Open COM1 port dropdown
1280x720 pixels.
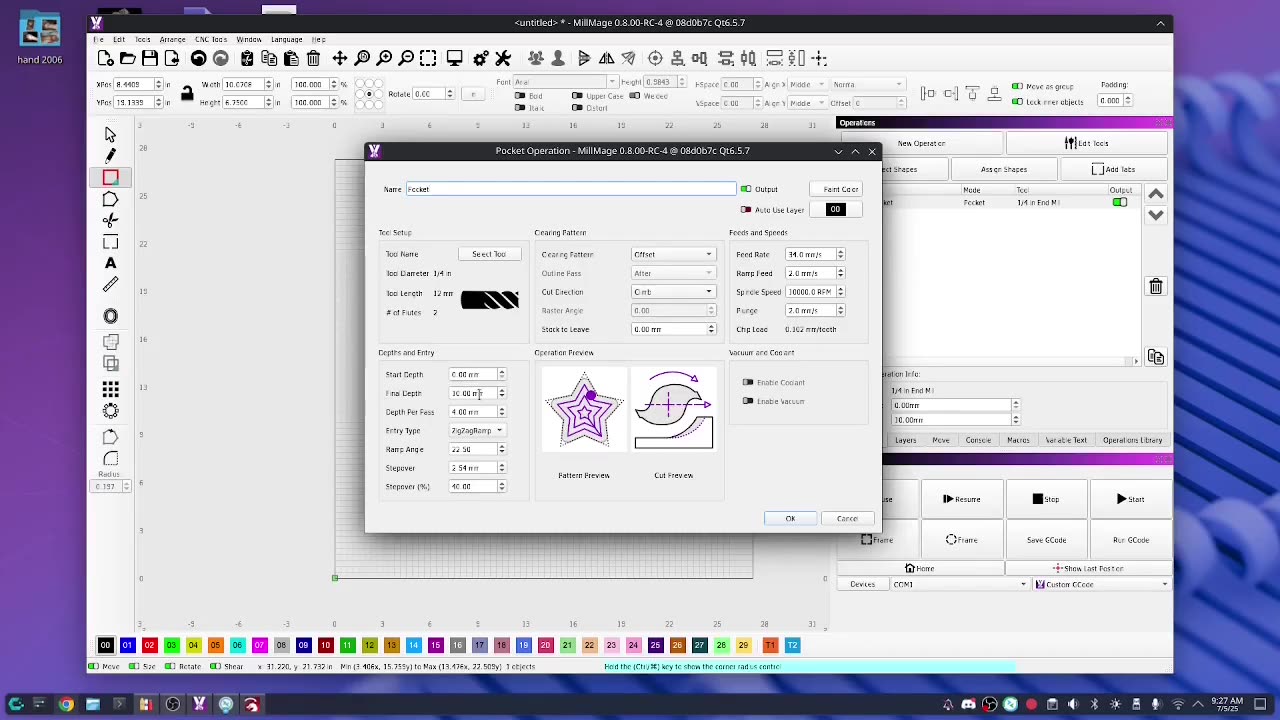(x=959, y=584)
